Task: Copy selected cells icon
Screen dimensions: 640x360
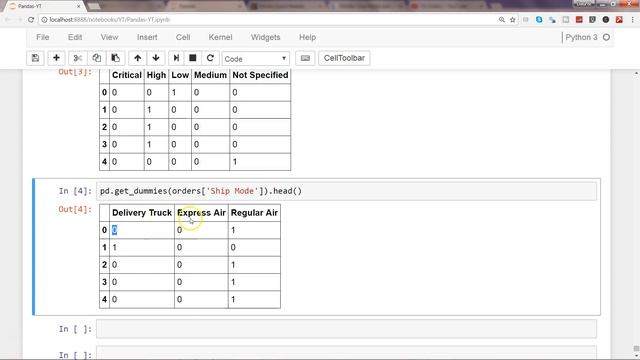Action: pos(97,58)
